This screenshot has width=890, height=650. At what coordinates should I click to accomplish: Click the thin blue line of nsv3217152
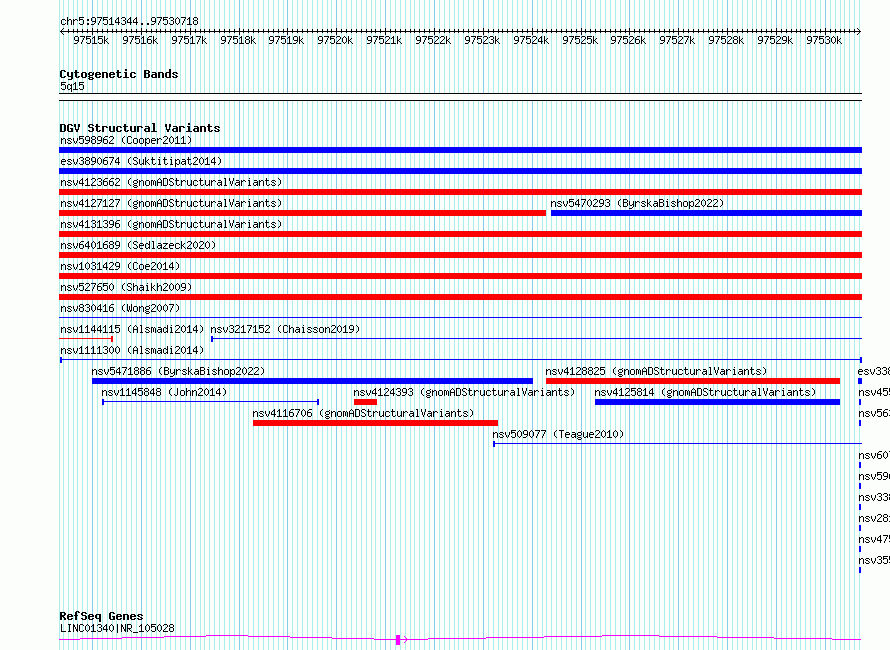[536, 339]
